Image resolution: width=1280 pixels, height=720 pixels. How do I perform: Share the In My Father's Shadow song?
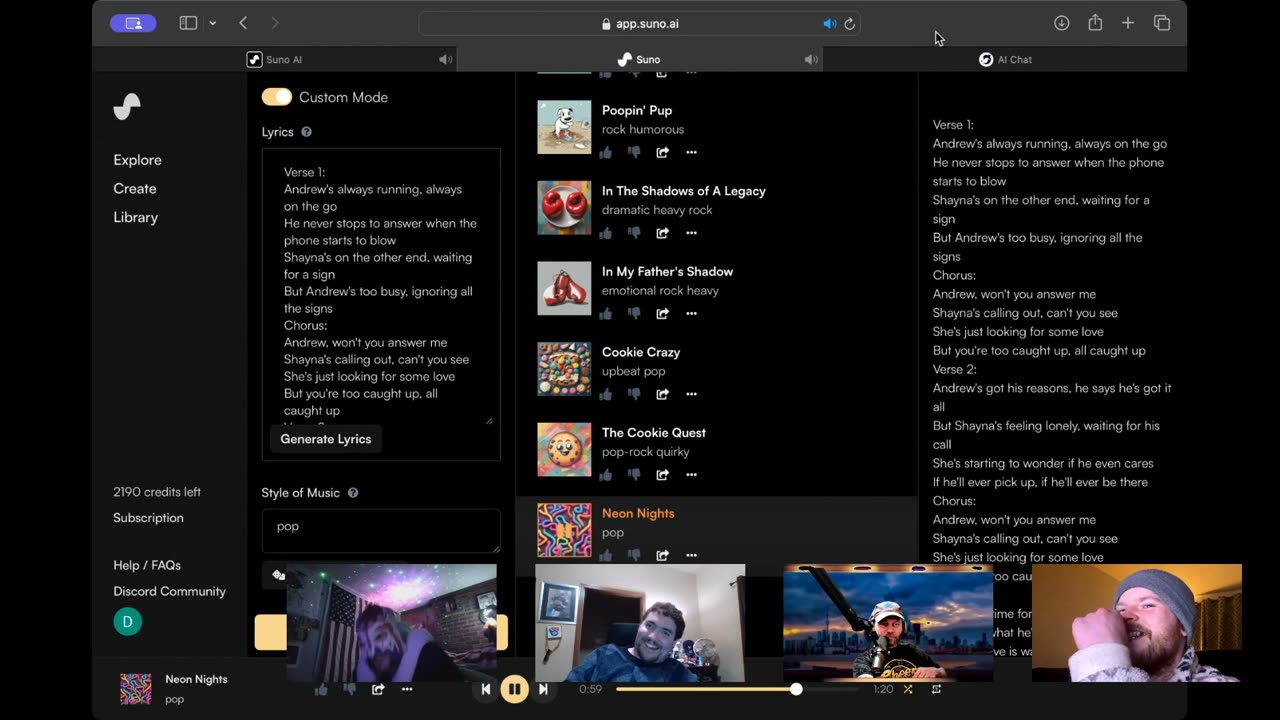point(662,313)
